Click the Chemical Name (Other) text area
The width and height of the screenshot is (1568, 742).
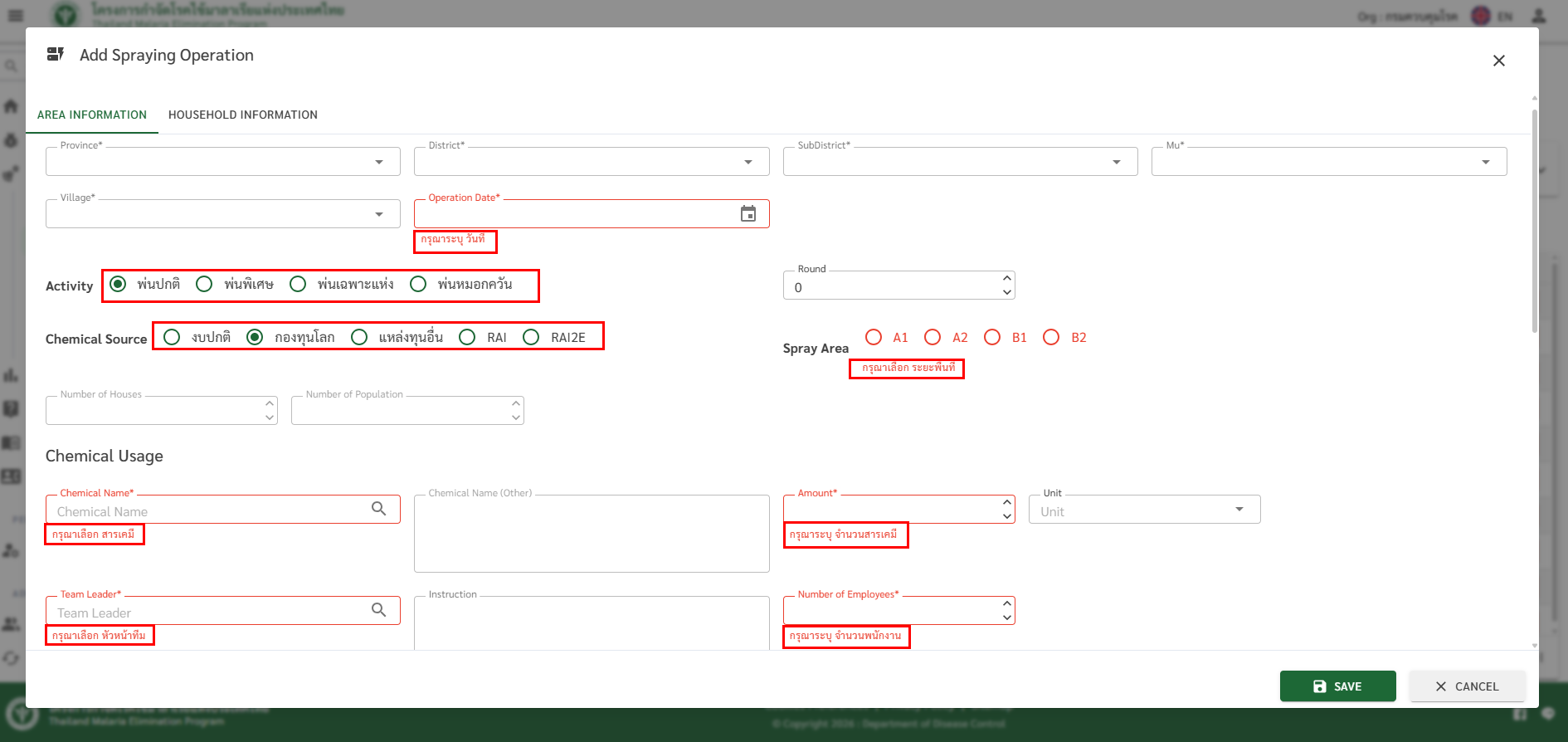(591, 535)
